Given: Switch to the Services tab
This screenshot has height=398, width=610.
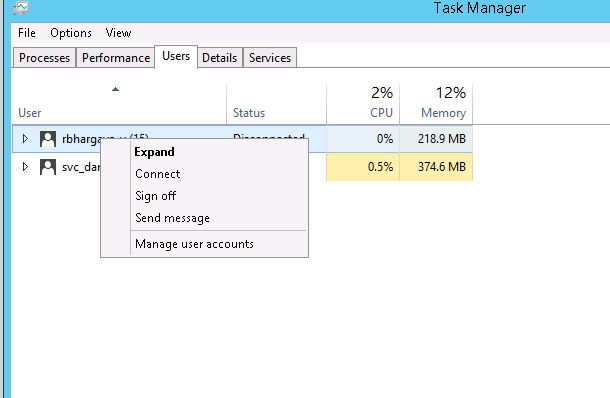Looking at the screenshot, I should point(270,58).
